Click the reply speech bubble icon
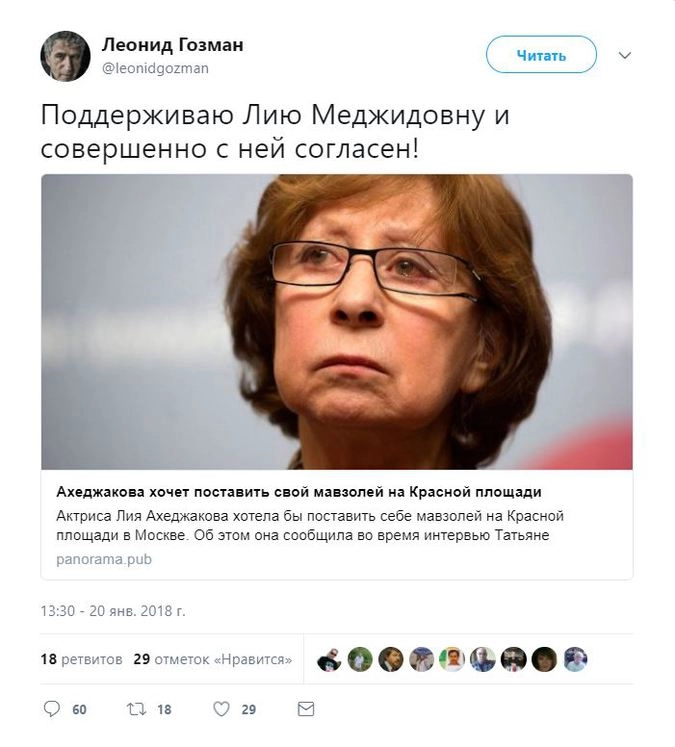675x747 pixels. pos(51,709)
